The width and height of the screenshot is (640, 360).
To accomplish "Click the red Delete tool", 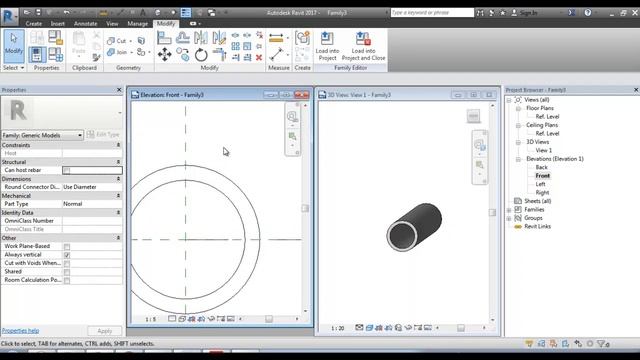I will (259, 58).
